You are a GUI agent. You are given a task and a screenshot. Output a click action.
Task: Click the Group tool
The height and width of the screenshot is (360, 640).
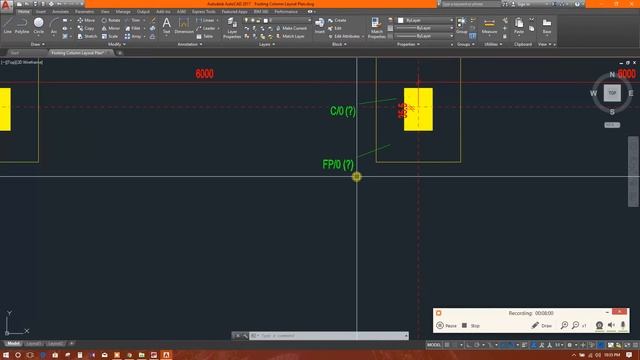click(461, 25)
